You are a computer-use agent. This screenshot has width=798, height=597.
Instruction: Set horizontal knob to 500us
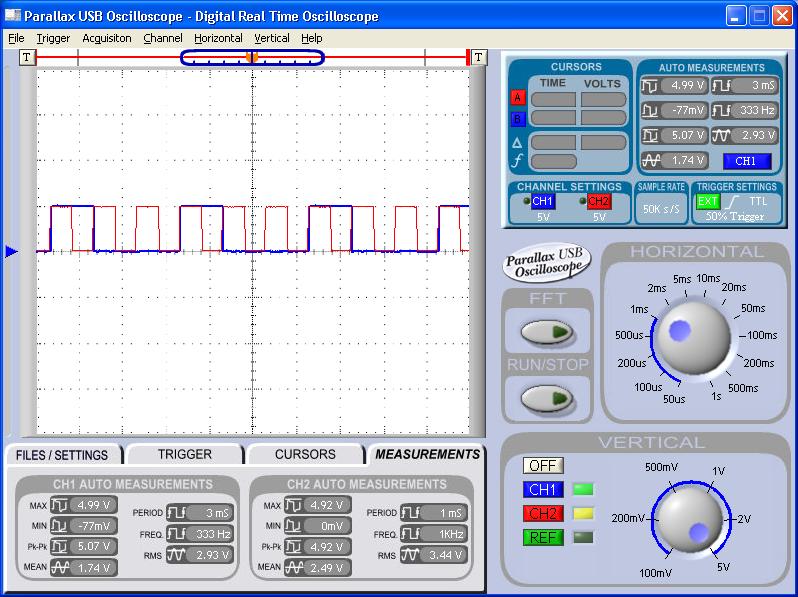point(630,335)
